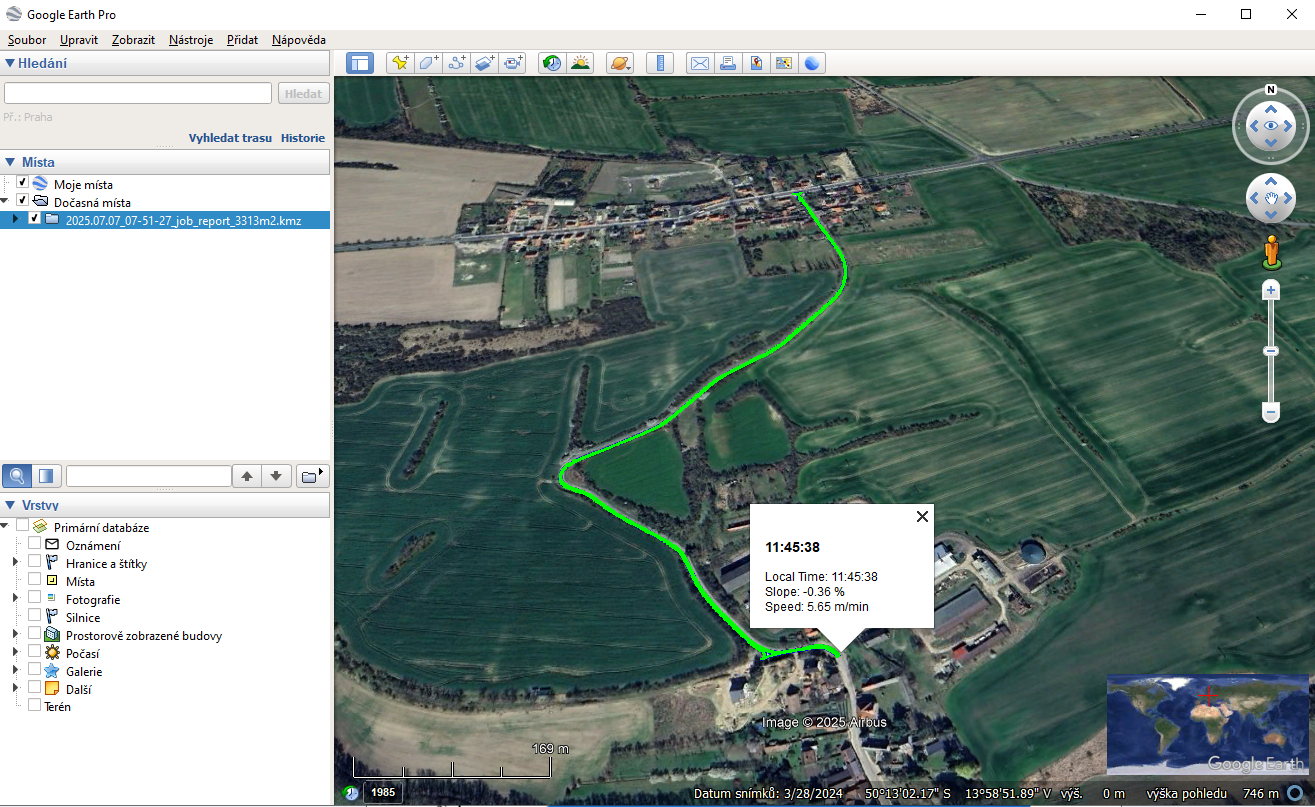Click the zoom-in plus on the slider
1315x807 pixels.
pos(1271,291)
